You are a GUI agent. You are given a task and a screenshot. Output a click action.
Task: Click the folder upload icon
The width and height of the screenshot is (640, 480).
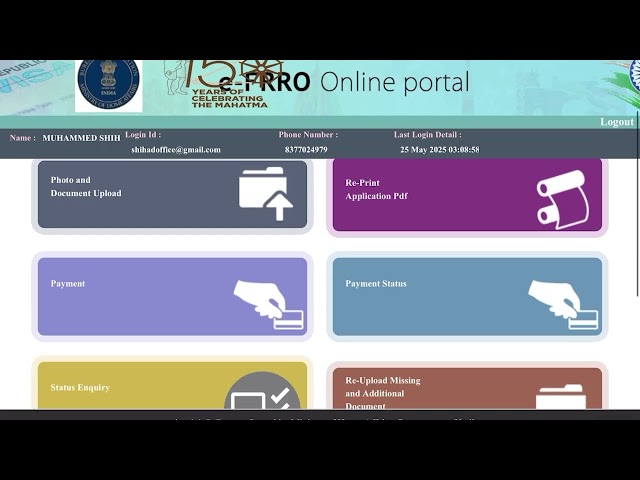266,194
